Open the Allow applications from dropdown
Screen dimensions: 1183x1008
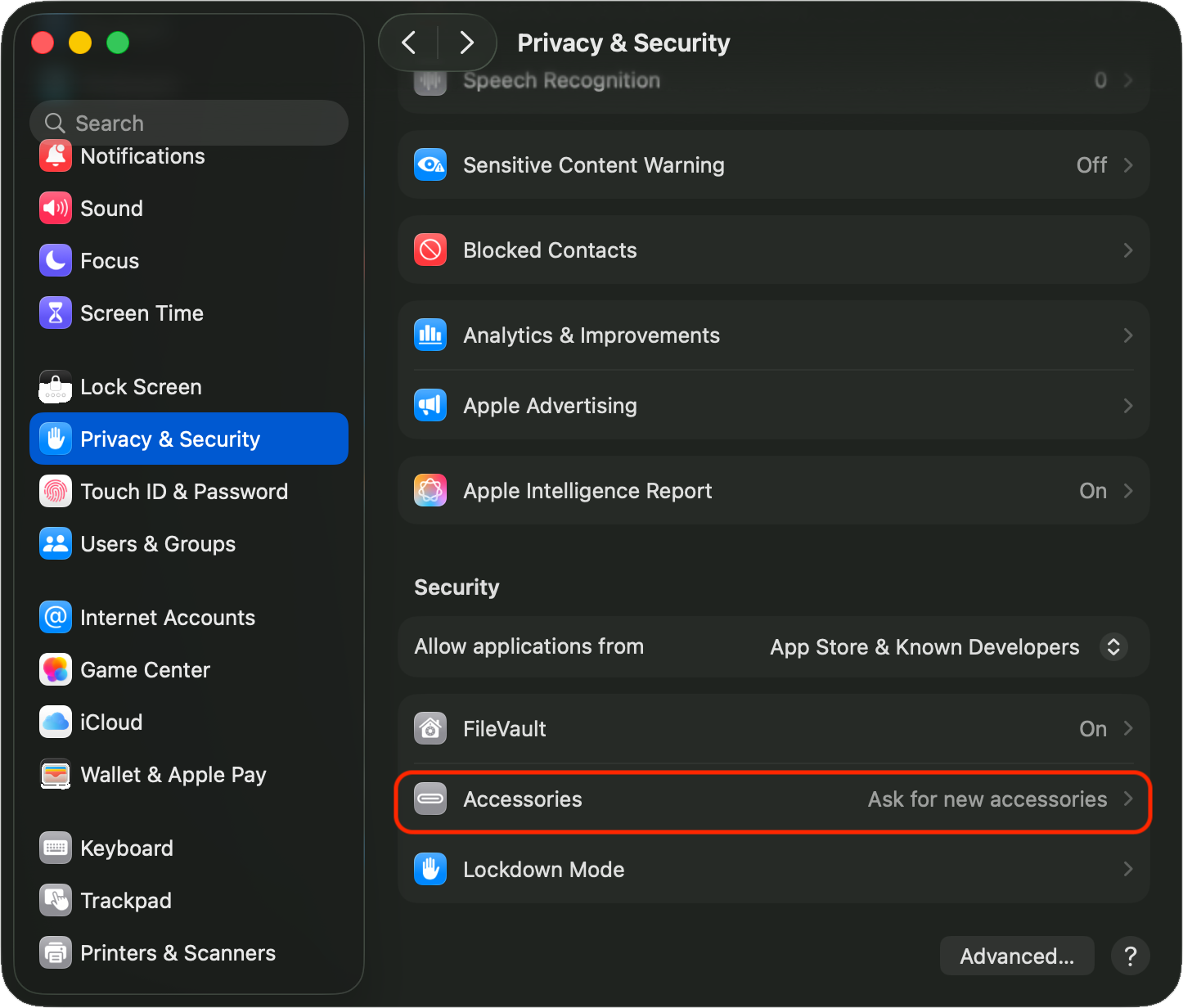[1113, 647]
